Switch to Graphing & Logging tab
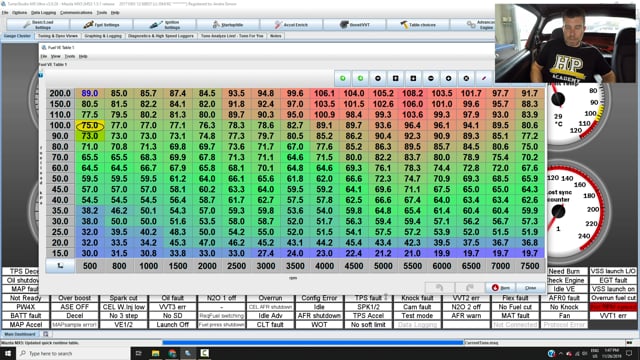The width and height of the screenshot is (640, 360). point(103,36)
